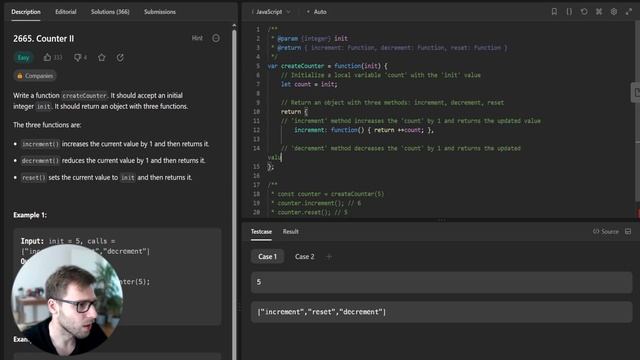Click the init value input showing 5
This screenshot has height=360, width=640.
click(441, 282)
